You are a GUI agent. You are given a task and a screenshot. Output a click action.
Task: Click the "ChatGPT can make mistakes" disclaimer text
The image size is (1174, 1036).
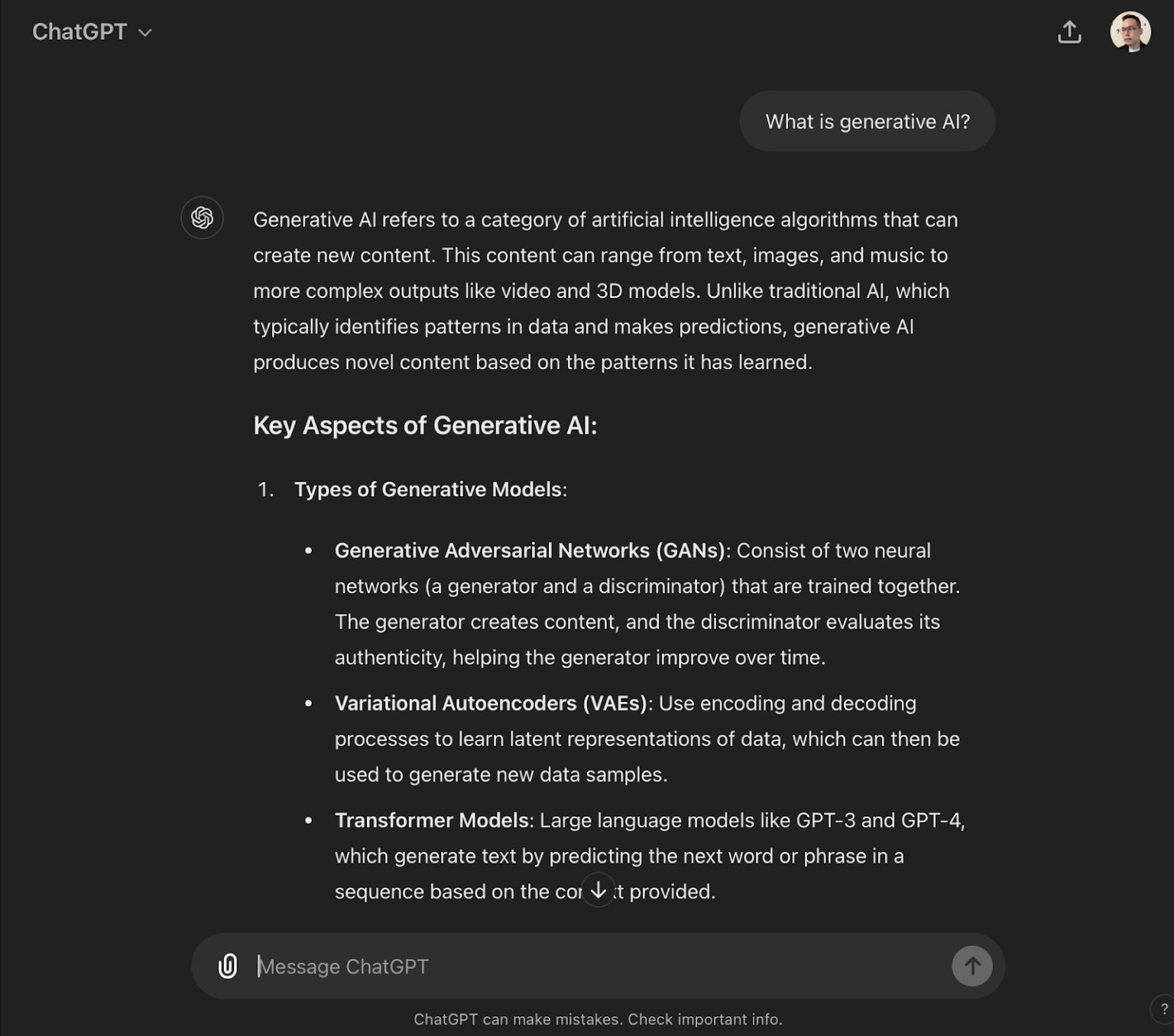(x=598, y=1019)
